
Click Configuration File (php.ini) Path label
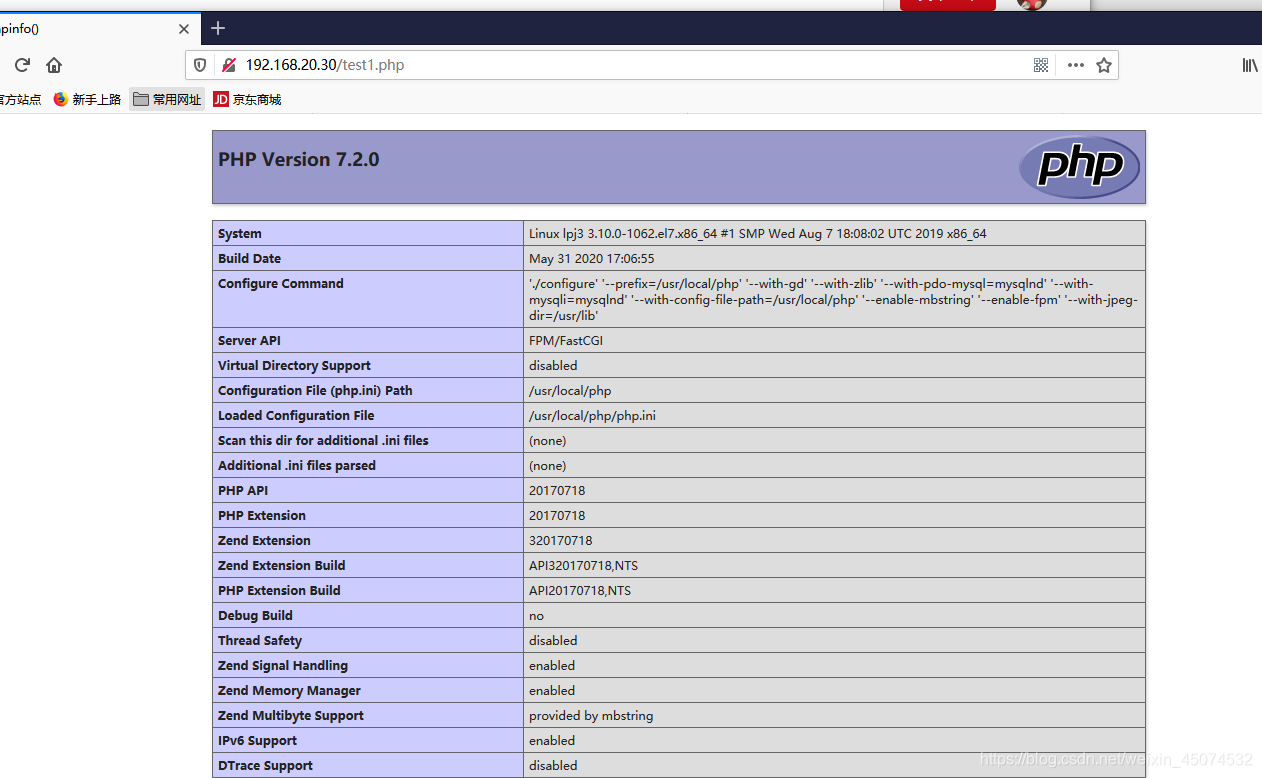(315, 391)
